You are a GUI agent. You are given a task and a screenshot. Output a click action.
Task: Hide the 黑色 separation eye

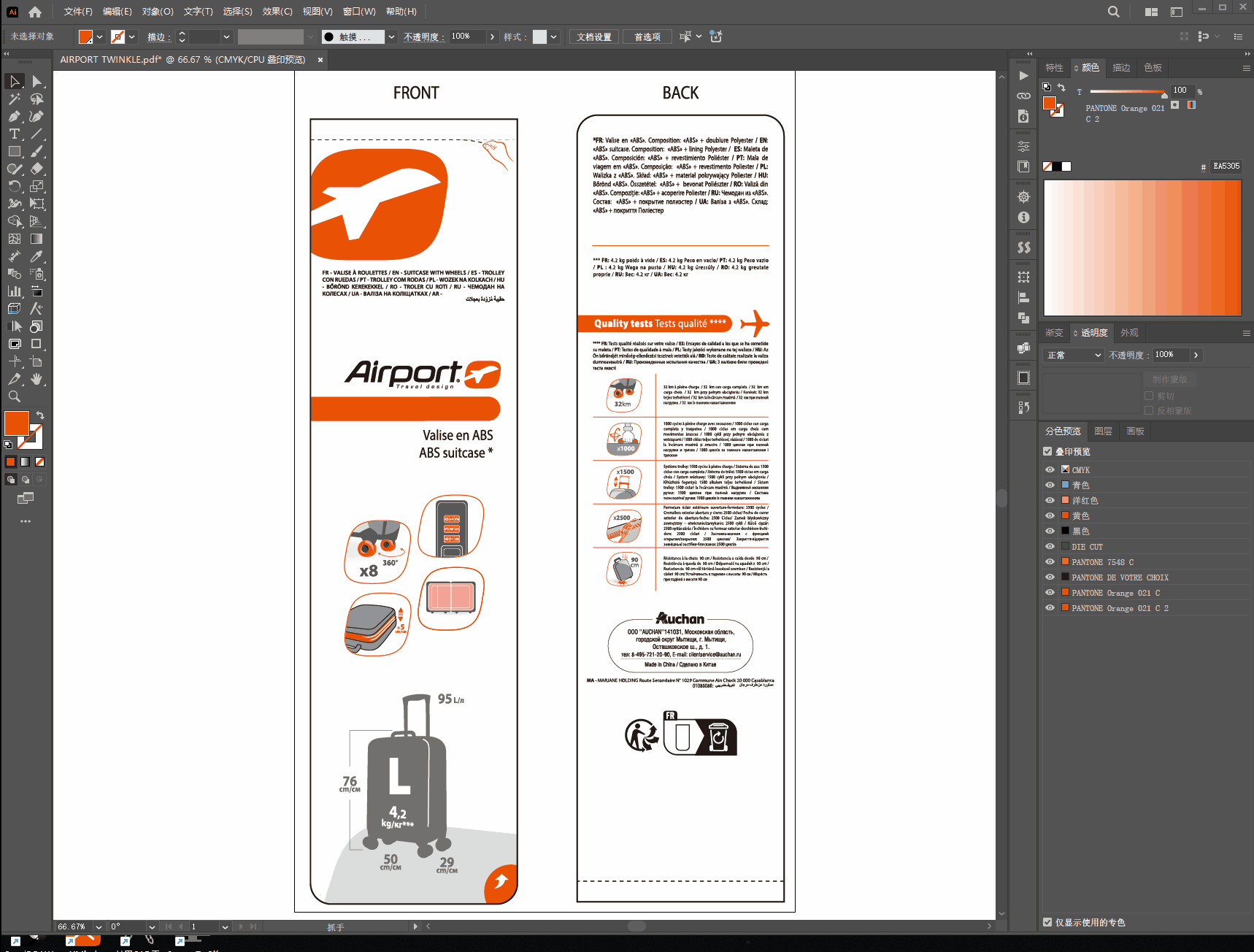[x=1050, y=531]
